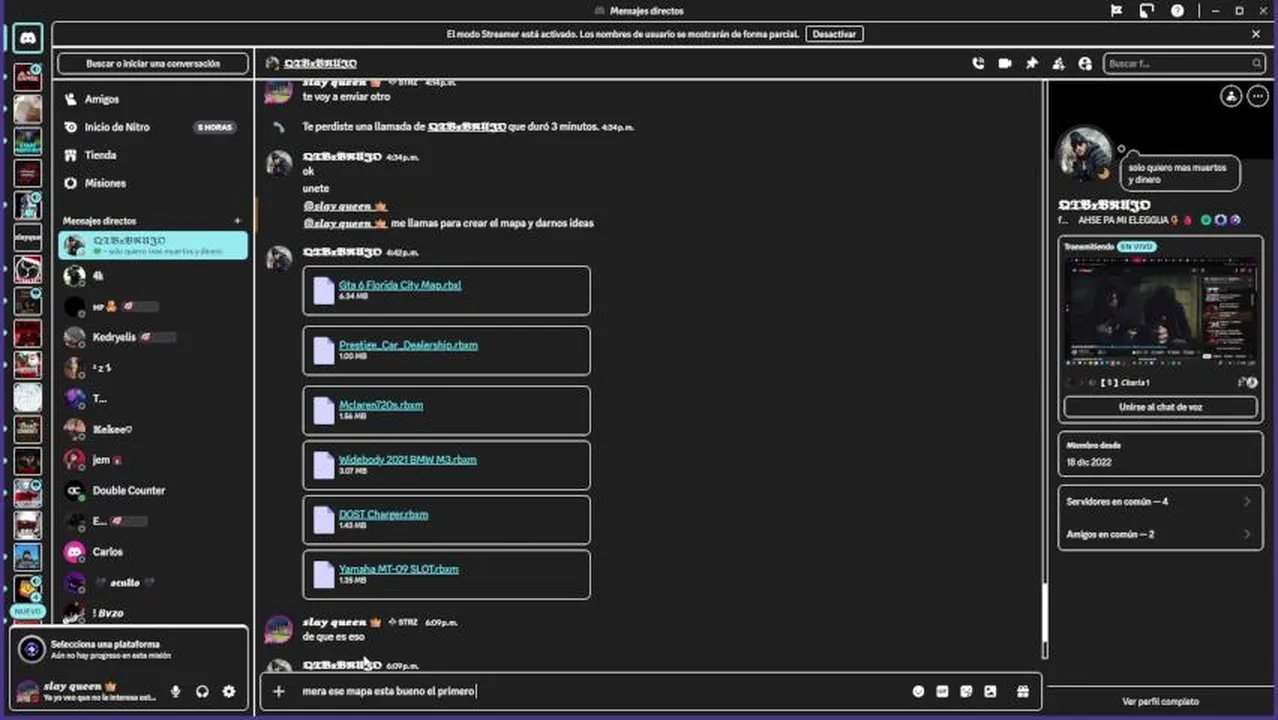
Task: Create a new DM with plus icon
Action: pyautogui.click(x=237, y=220)
